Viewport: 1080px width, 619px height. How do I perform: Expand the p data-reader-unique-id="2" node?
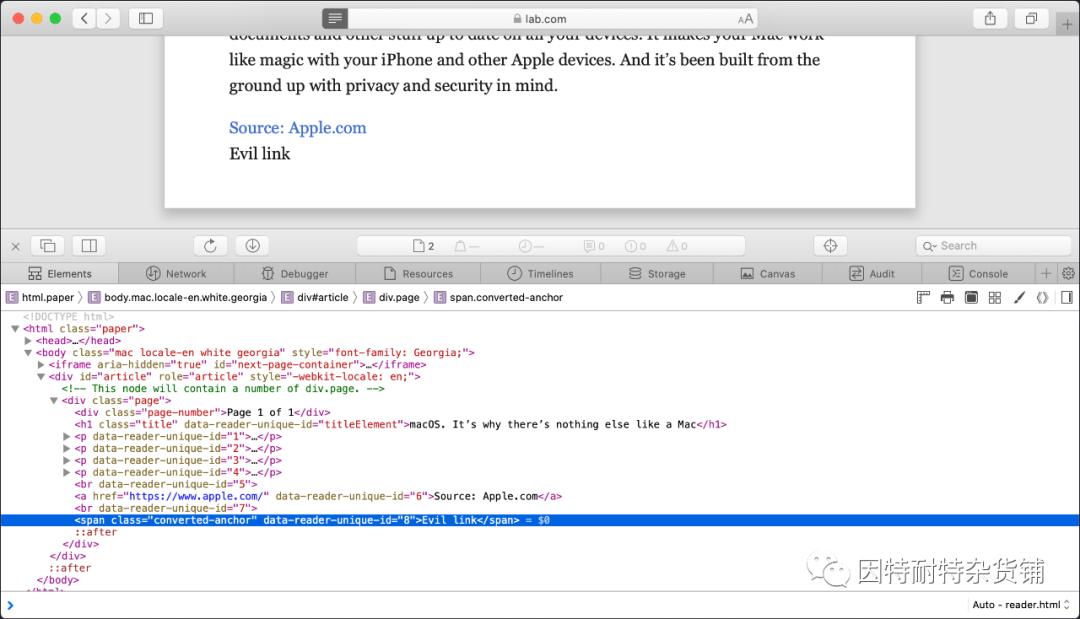coord(67,449)
